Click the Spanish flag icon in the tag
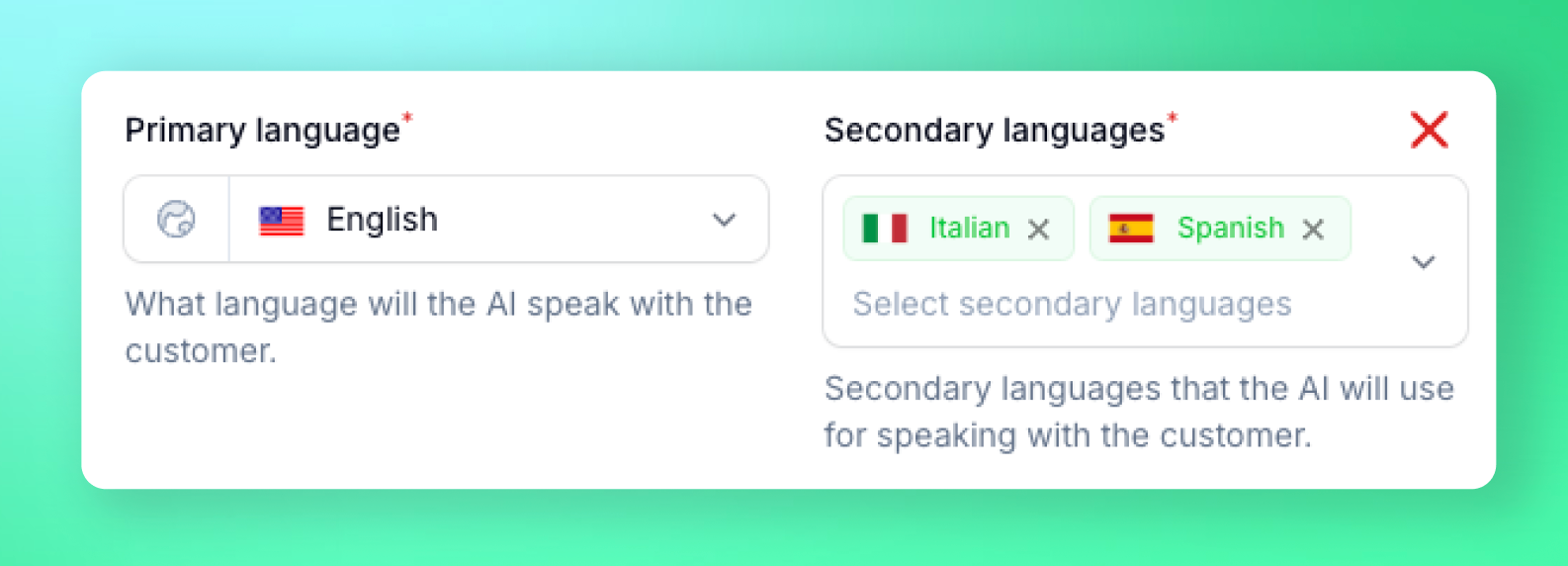This screenshot has height=566, width=1568. 1131,229
